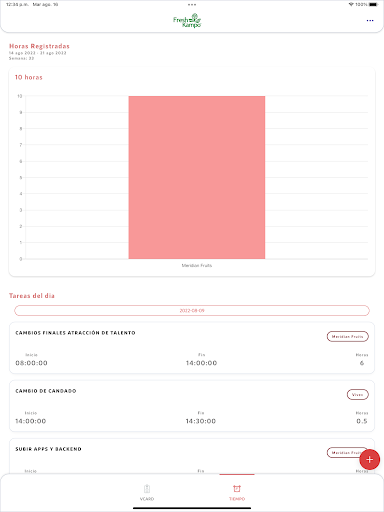Select the TIEMPO calendar tab icon
Screen dimensions: 384x512
tap(237, 489)
